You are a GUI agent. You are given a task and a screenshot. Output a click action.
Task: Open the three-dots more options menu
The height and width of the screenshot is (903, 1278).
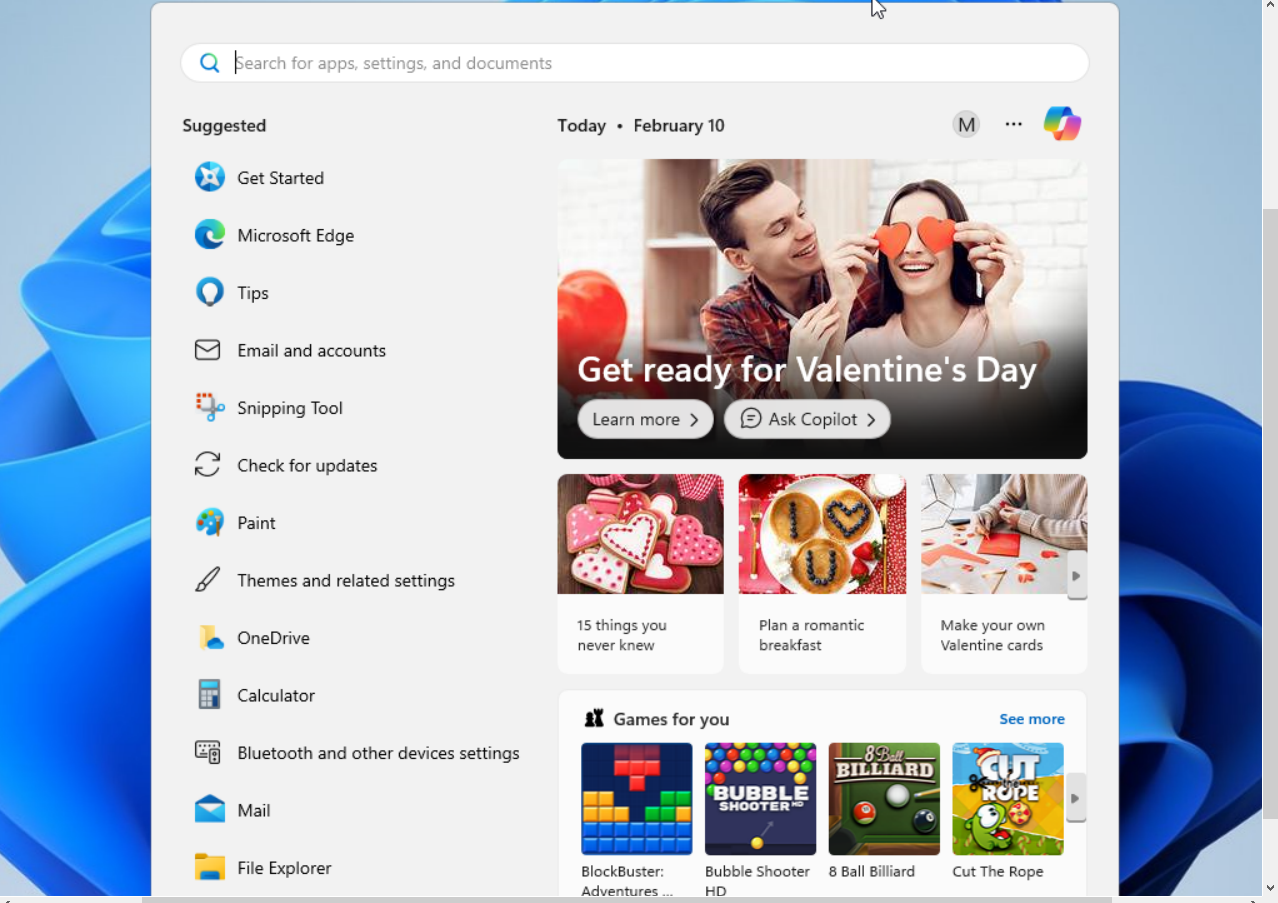click(1014, 125)
